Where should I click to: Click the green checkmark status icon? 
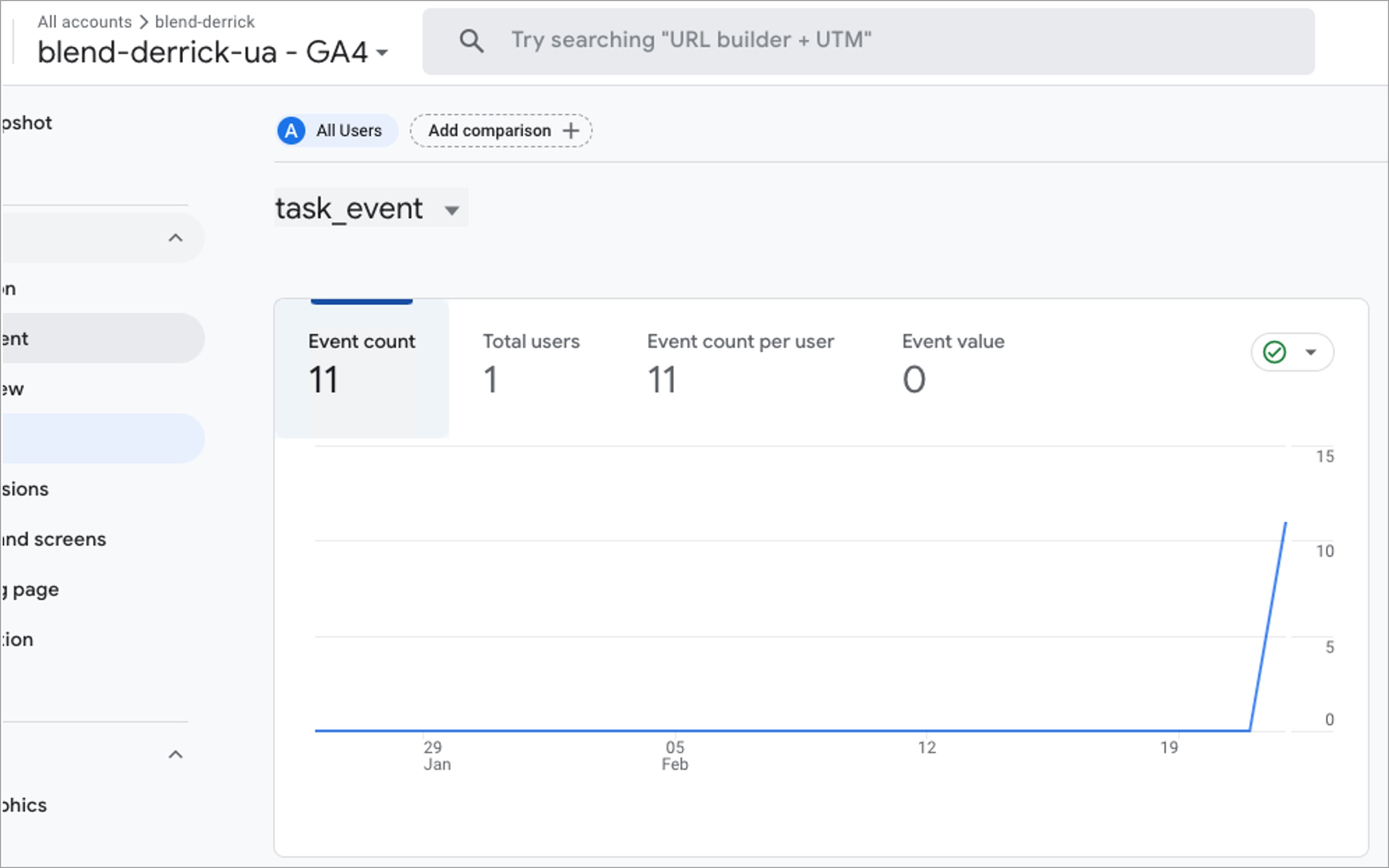pos(1274,352)
